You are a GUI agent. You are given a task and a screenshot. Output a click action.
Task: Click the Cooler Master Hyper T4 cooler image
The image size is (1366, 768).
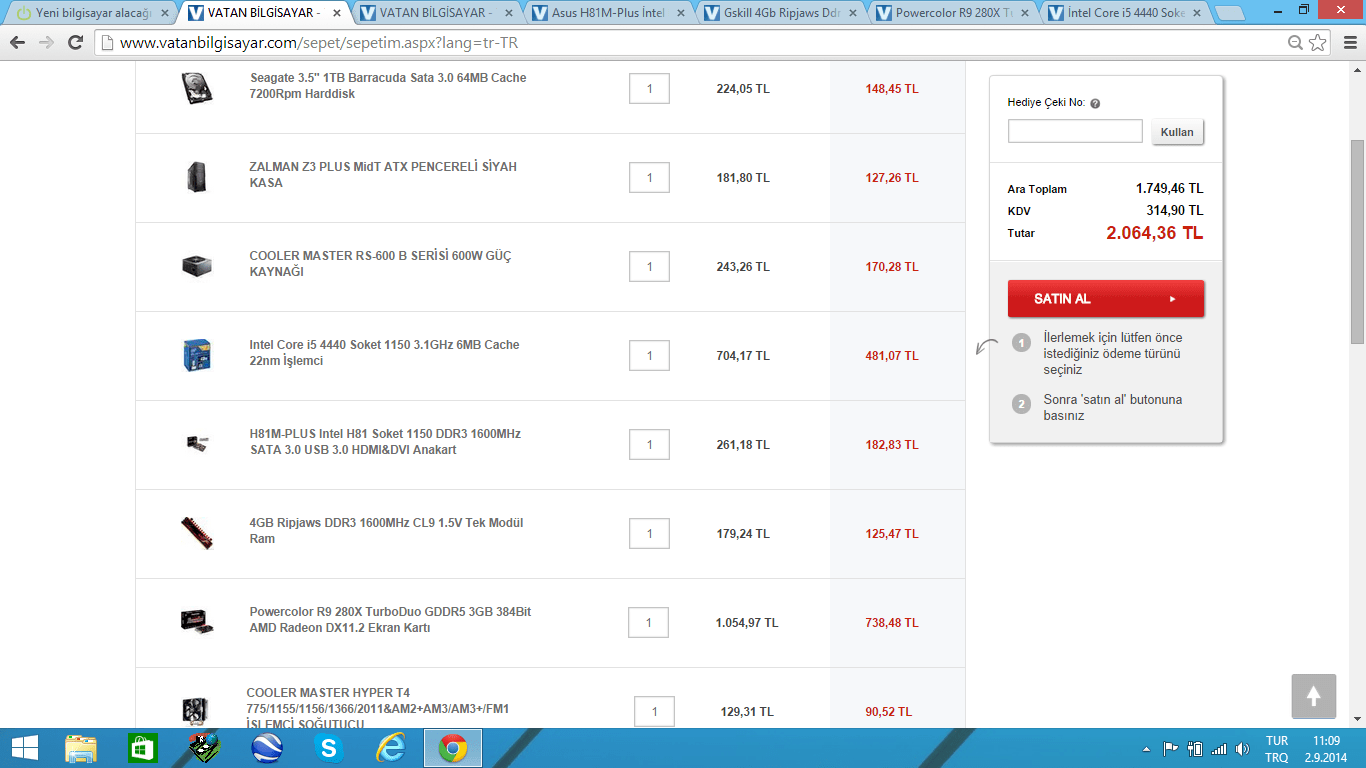(x=195, y=710)
